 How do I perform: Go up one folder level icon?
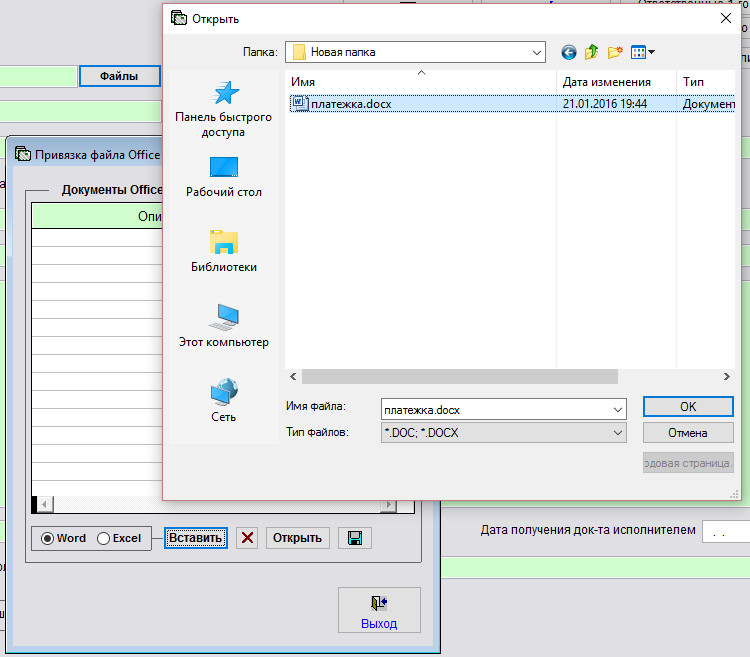pos(592,52)
